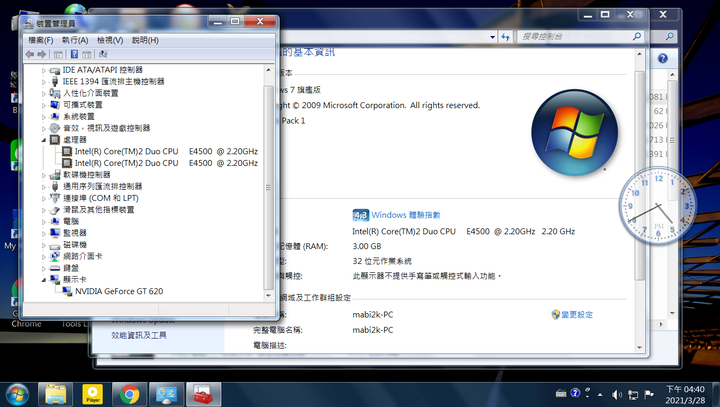
Task: Click Device Manager tree scroll-up arrow
Action: coord(269,70)
